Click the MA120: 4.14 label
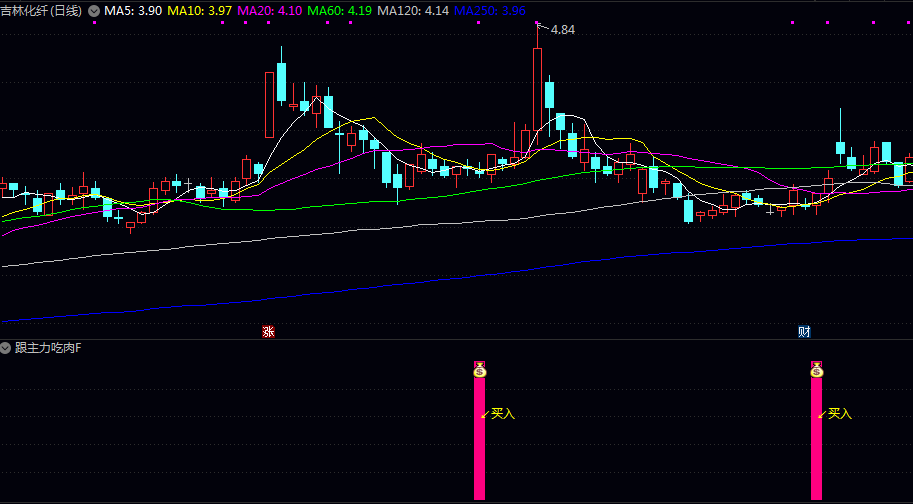The width and height of the screenshot is (913, 504). tap(413, 10)
